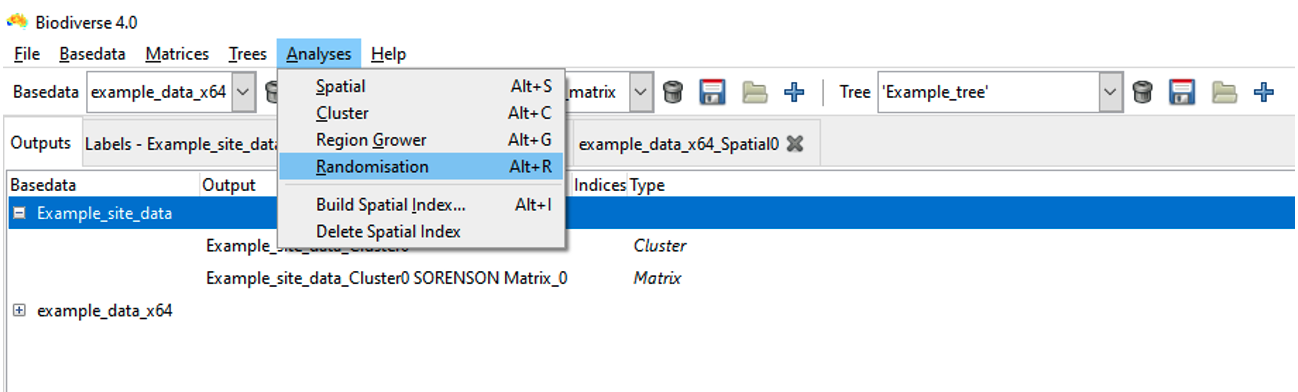Click the Biodiverse app icon in title bar
This screenshot has width=1298, height=392.
coord(17,22)
